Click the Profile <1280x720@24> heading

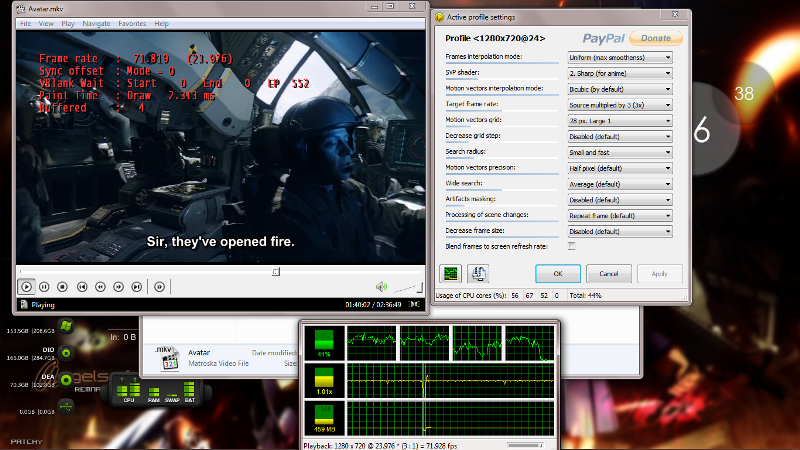coord(494,38)
